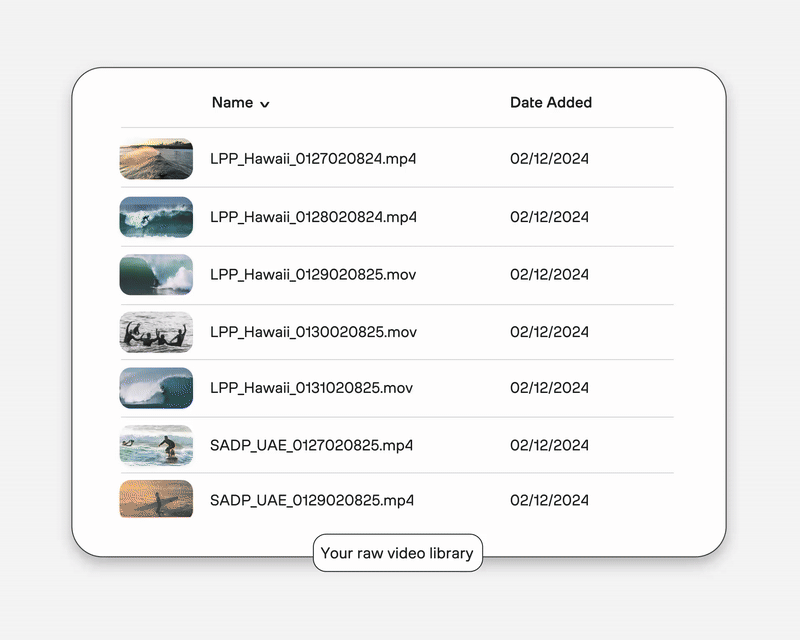The width and height of the screenshot is (800, 640).
Task: Select the black-and-white LPP_Hawaii_0130020825 thumbnail
Action: [156, 332]
